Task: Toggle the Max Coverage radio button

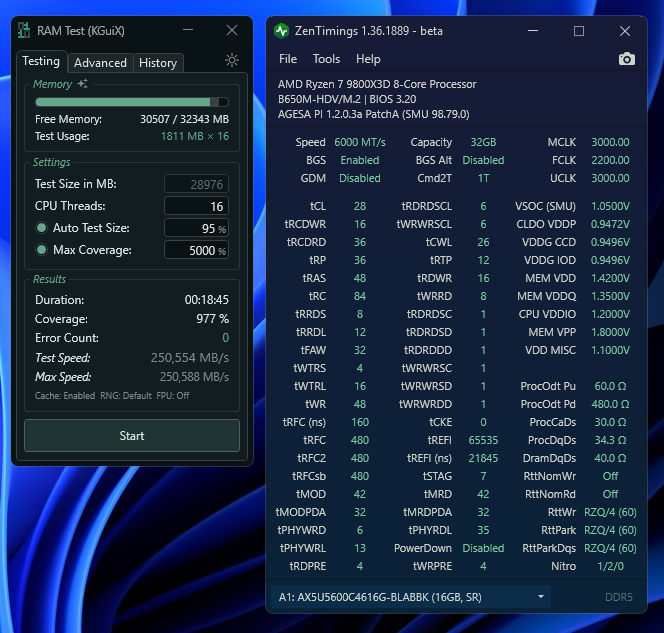Action: 42,250
